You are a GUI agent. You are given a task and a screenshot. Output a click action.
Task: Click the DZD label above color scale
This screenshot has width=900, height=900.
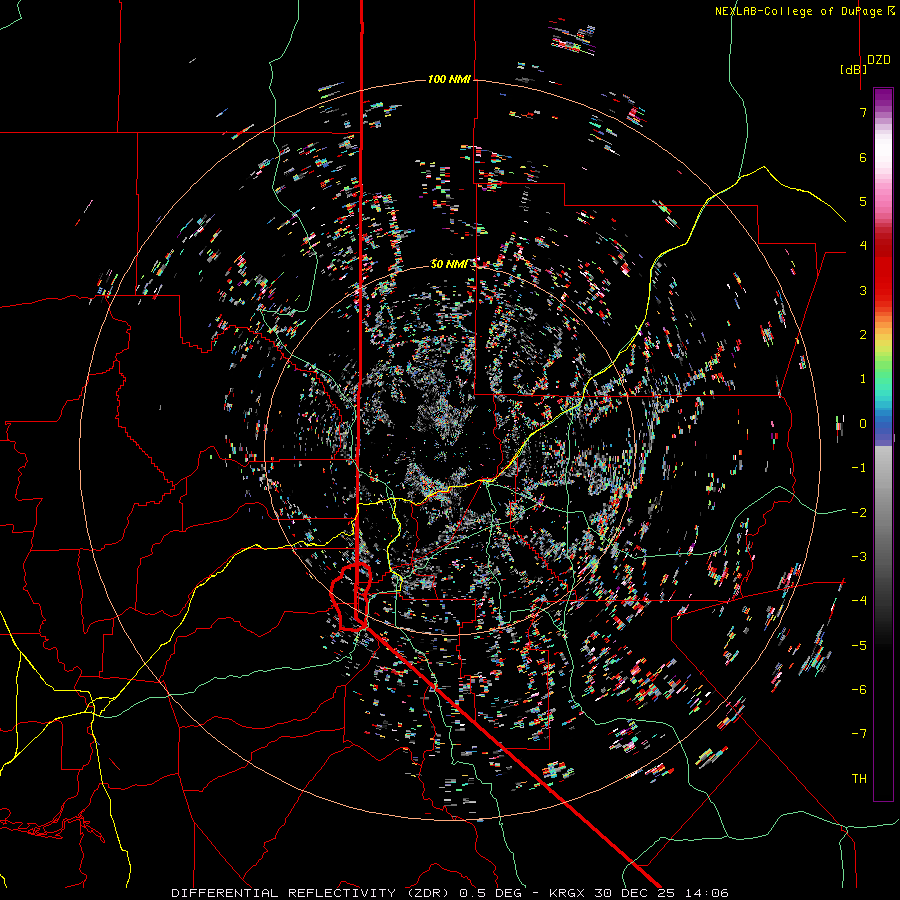(878, 60)
